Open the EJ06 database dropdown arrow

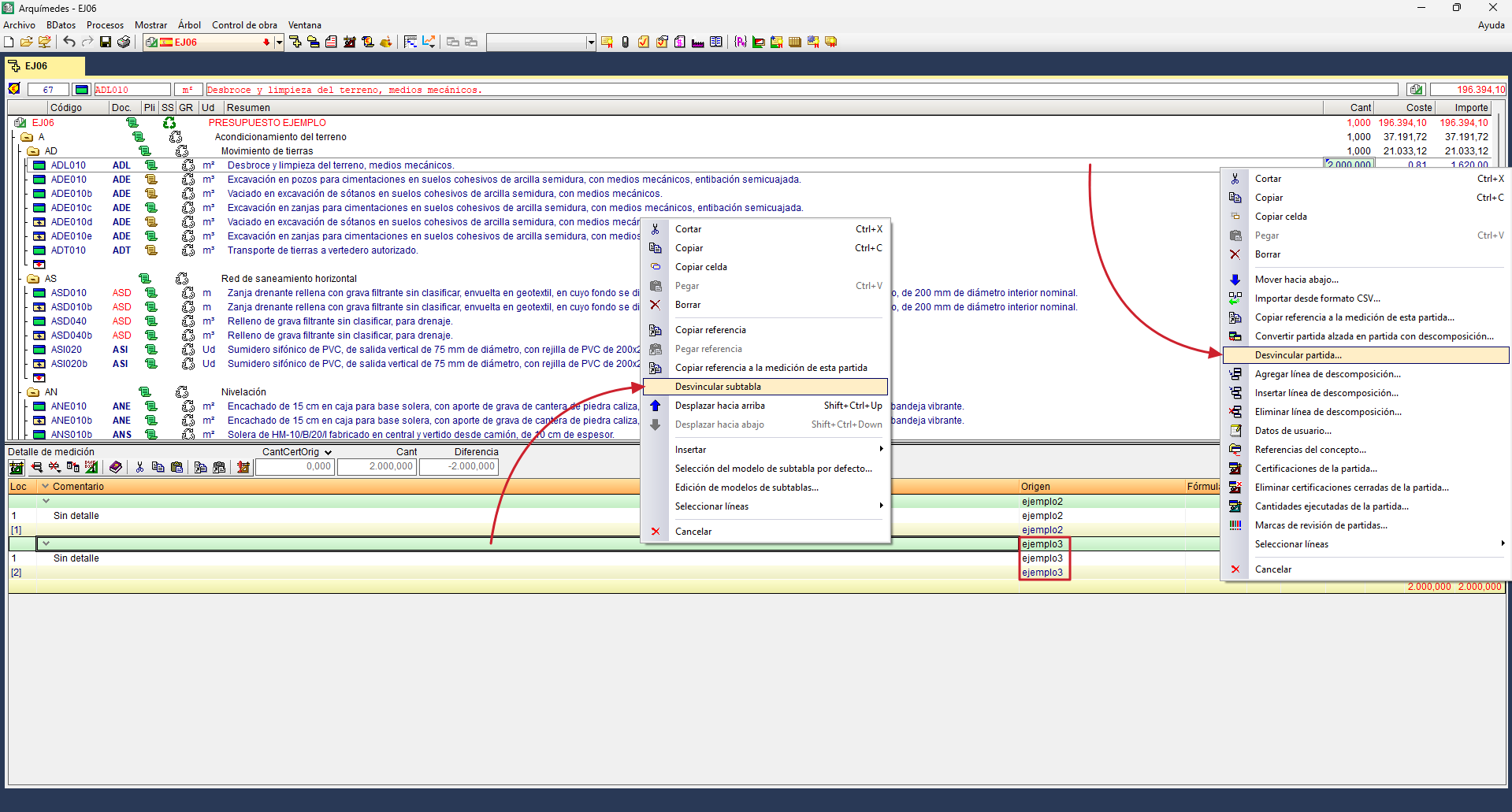pyautogui.click(x=279, y=43)
